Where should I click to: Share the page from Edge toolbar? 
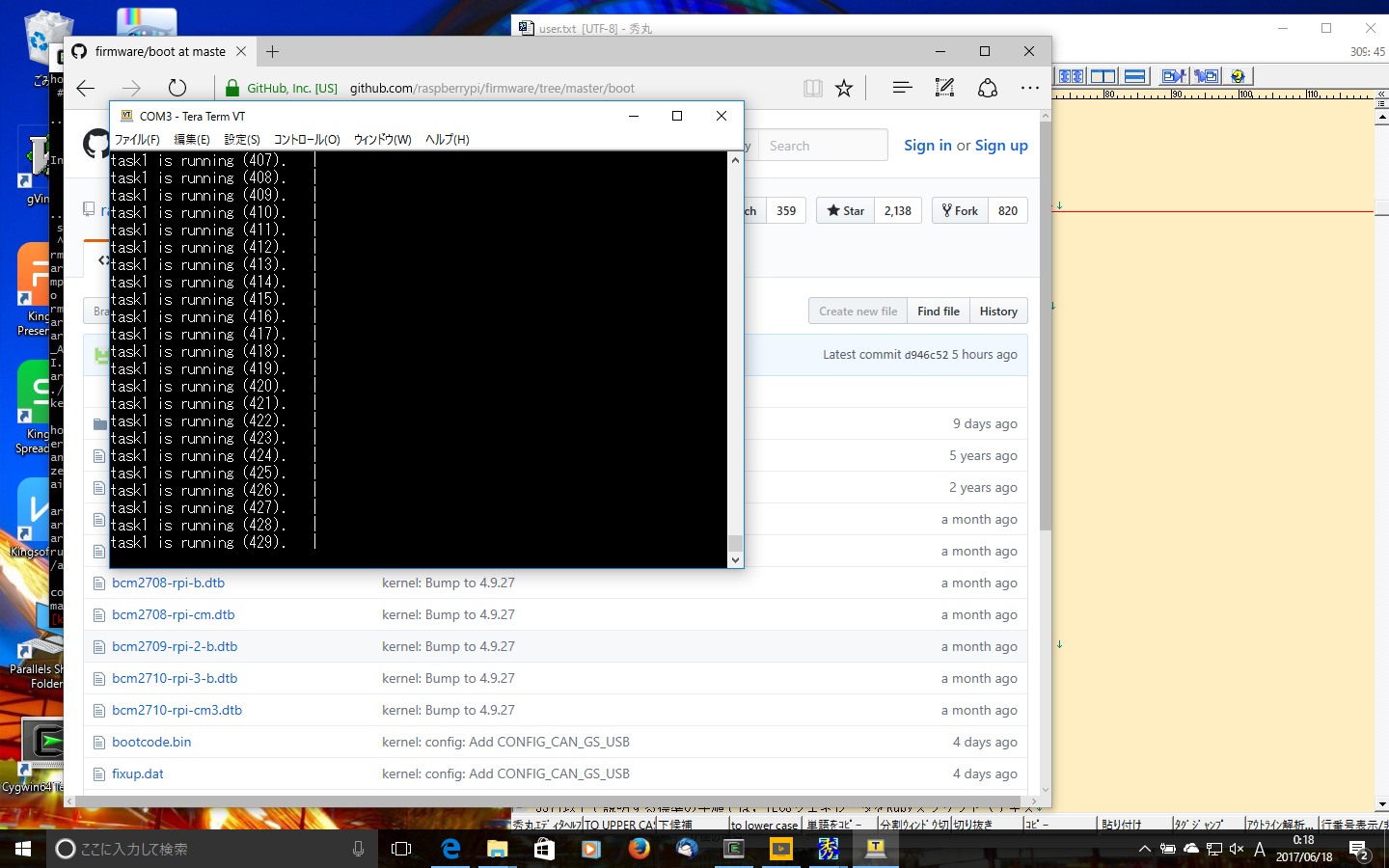point(987,88)
